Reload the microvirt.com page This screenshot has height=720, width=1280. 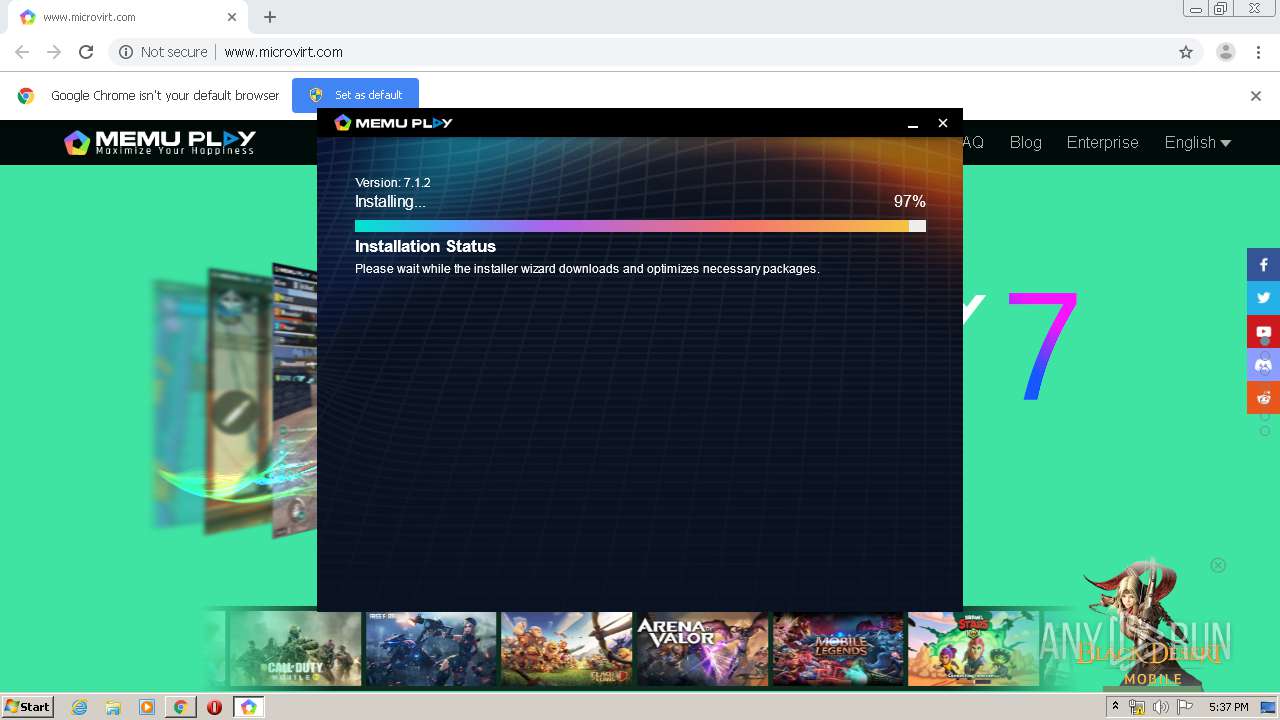click(x=86, y=52)
